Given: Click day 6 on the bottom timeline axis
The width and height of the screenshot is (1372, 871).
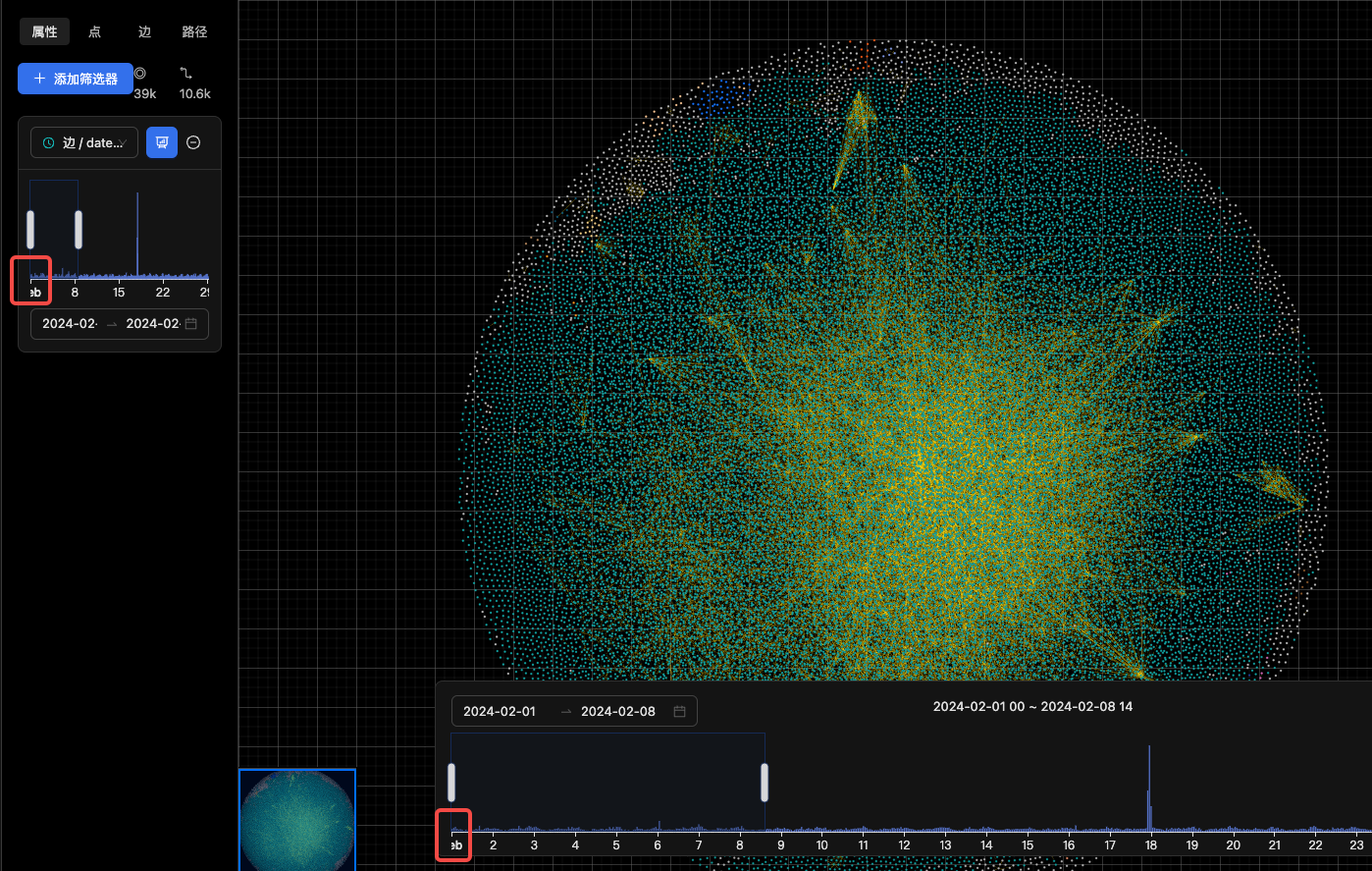Looking at the screenshot, I should point(658,844).
